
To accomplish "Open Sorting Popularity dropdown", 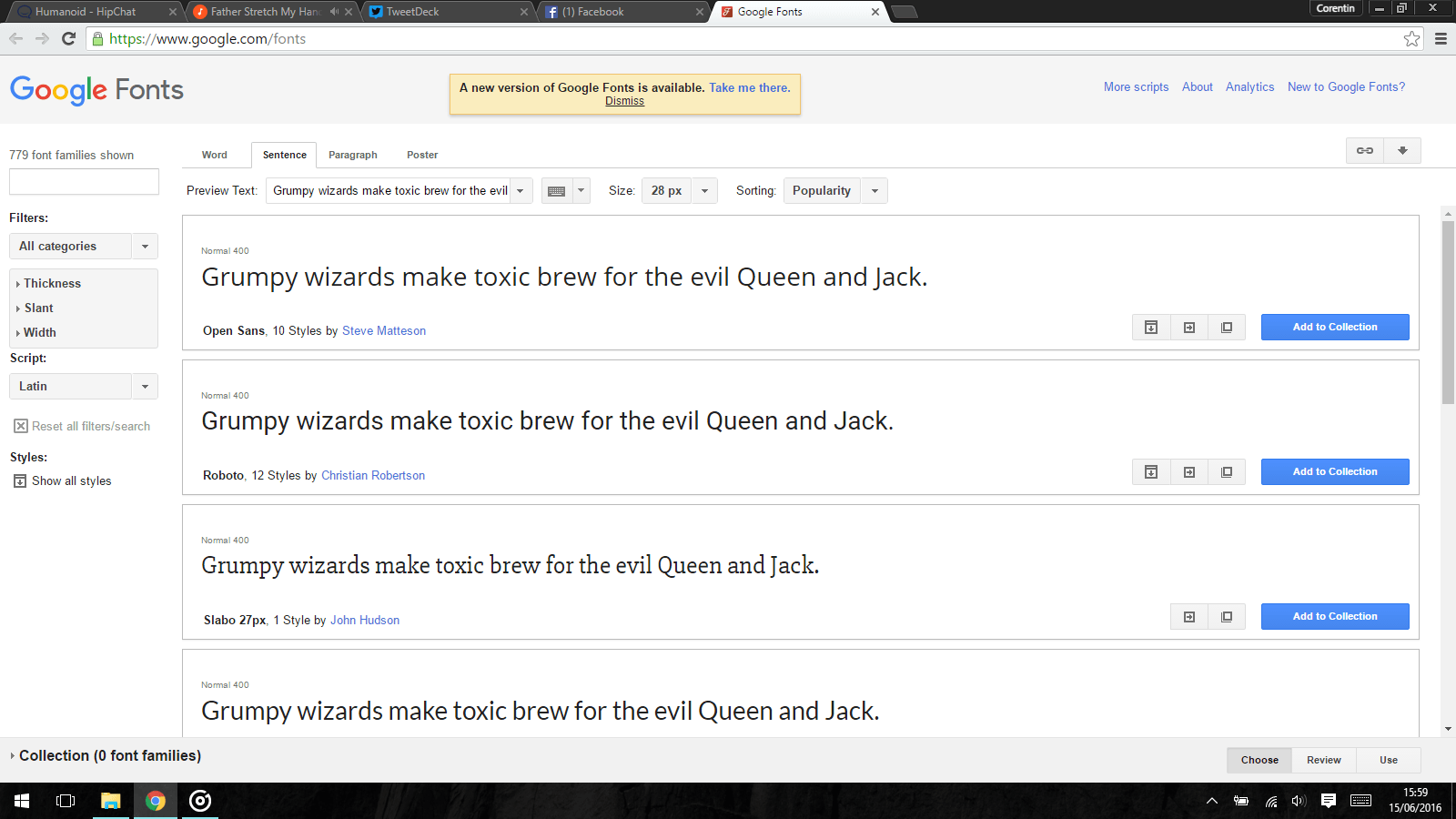I will [835, 191].
